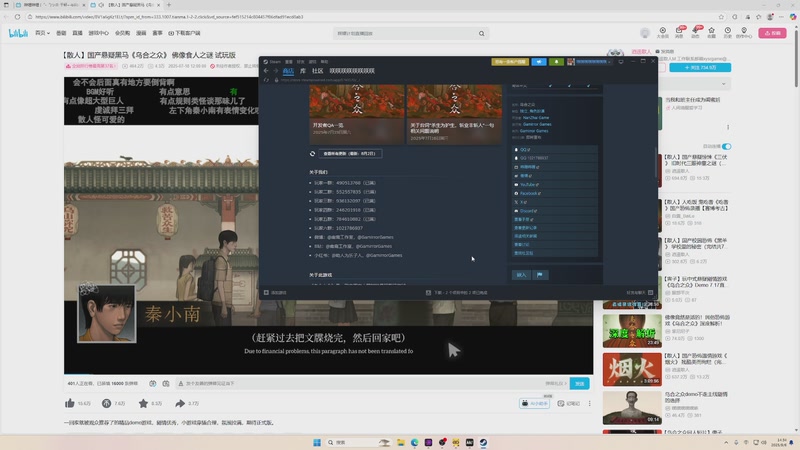Screen dimensions: 800x450
Task: Open Microsoft Edge from the taskbar
Action: coord(414,442)
